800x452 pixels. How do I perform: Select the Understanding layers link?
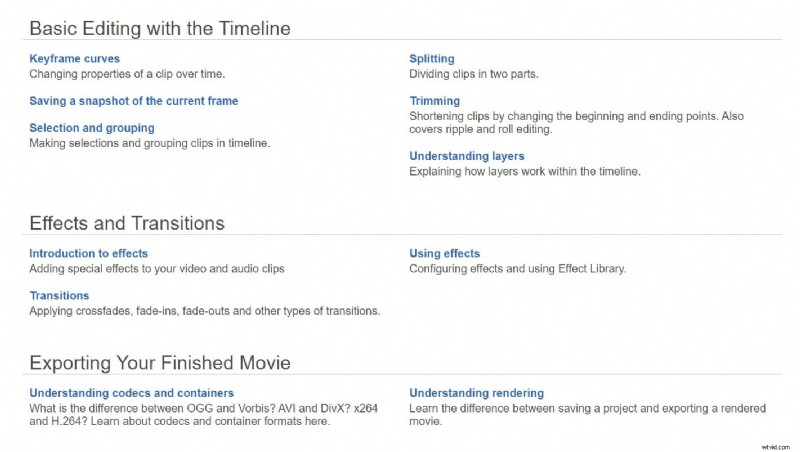pyautogui.click(x=466, y=156)
